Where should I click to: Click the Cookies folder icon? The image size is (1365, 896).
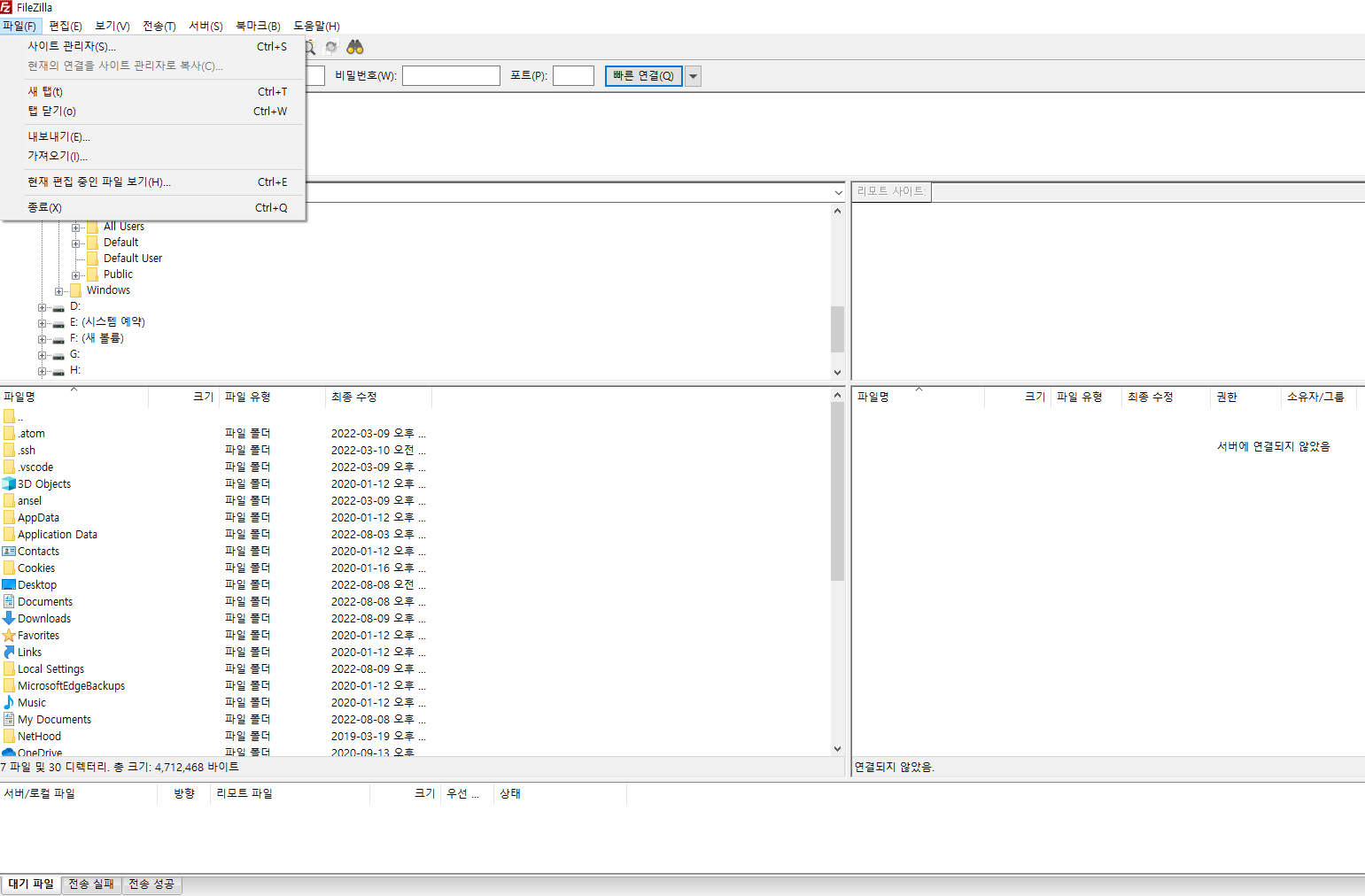tap(9, 568)
